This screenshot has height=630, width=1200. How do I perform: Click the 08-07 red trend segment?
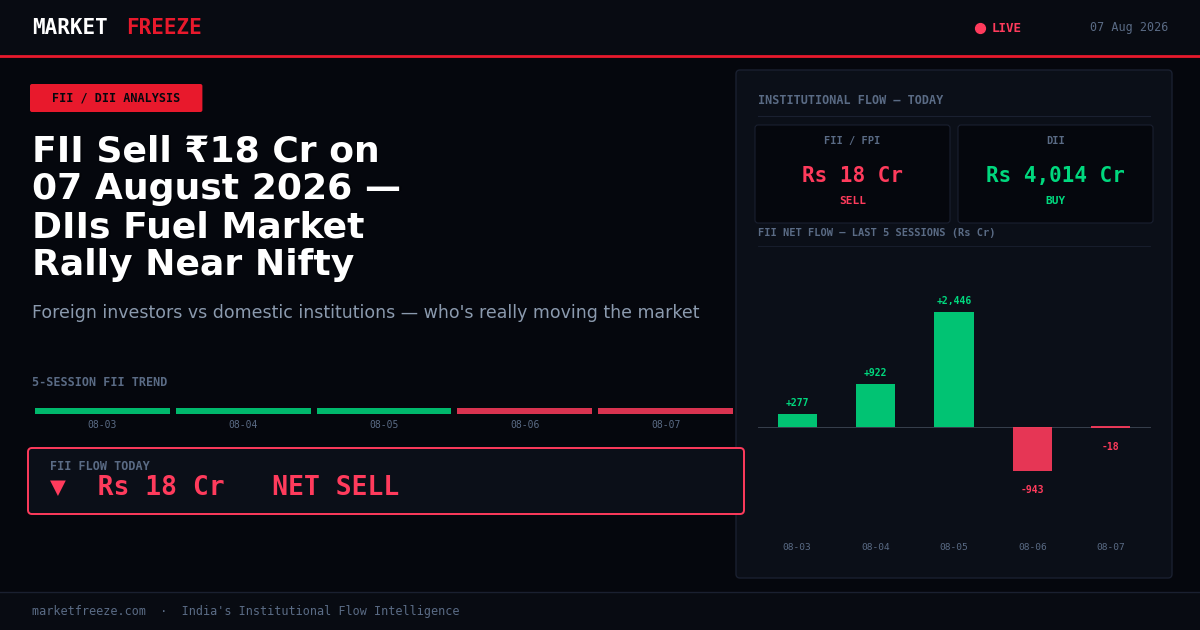click(666, 411)
